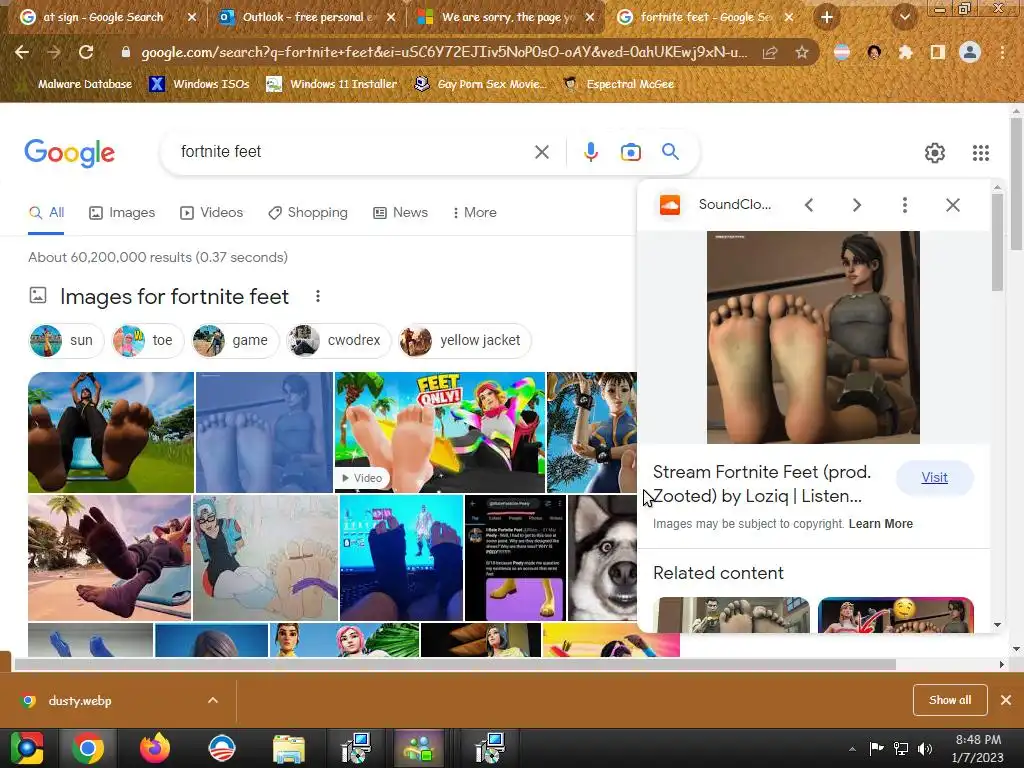Image resolution: width=1024 pixels, height=768 pixels.
Task: Show previous image in preview panel
Action: click(808, 205)
